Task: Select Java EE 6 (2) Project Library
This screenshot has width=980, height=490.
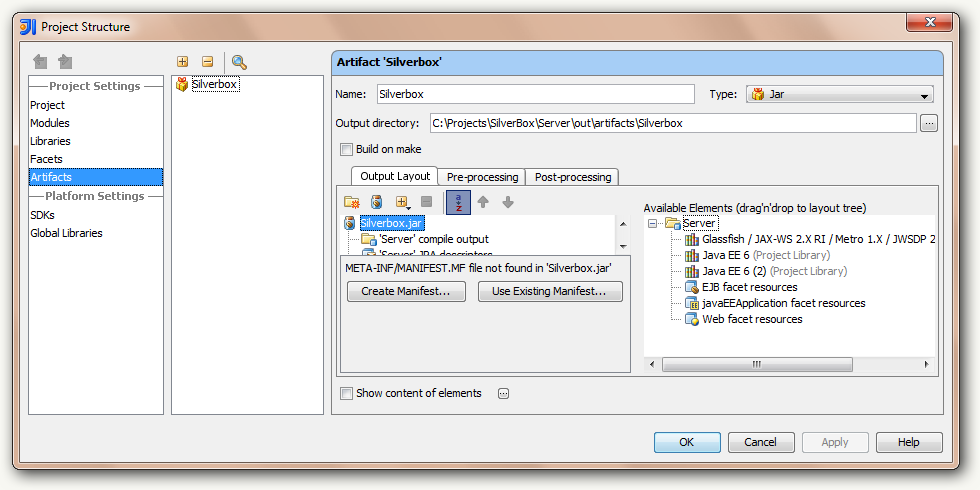Action: coord(774,271)
